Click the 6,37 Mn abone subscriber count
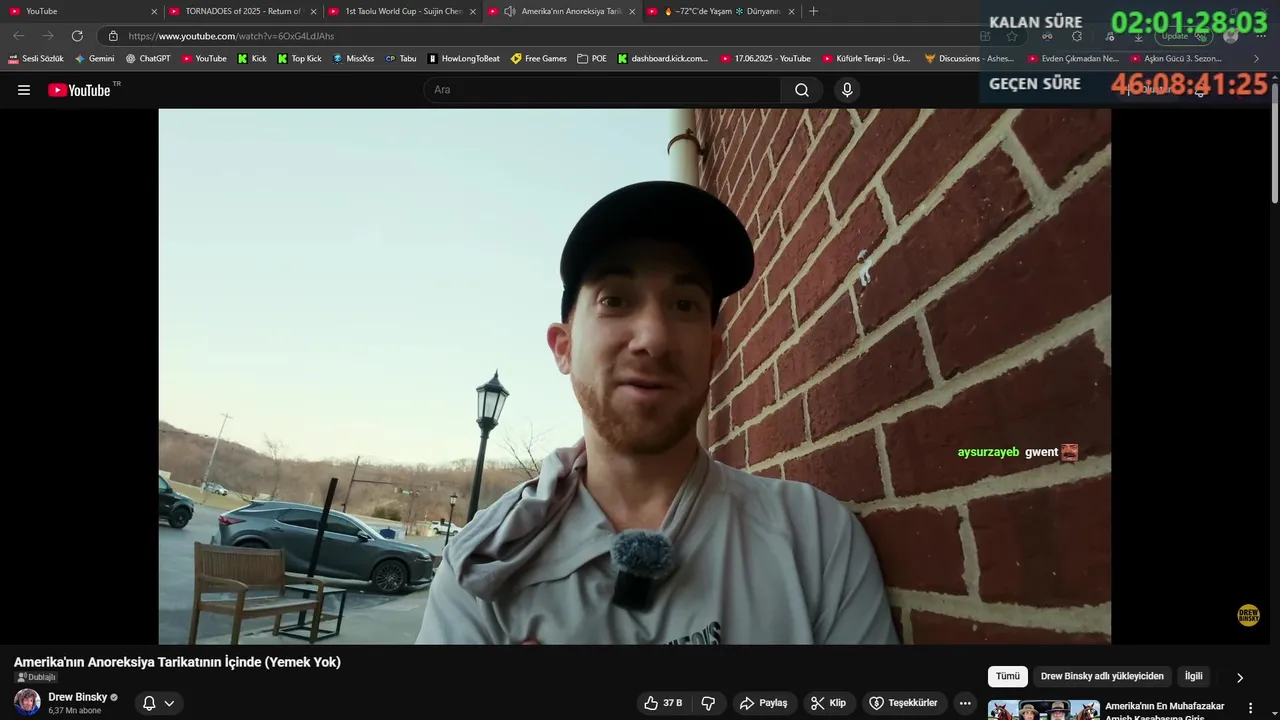Viewport: 1280px width, 720px height. pos(75,711)
